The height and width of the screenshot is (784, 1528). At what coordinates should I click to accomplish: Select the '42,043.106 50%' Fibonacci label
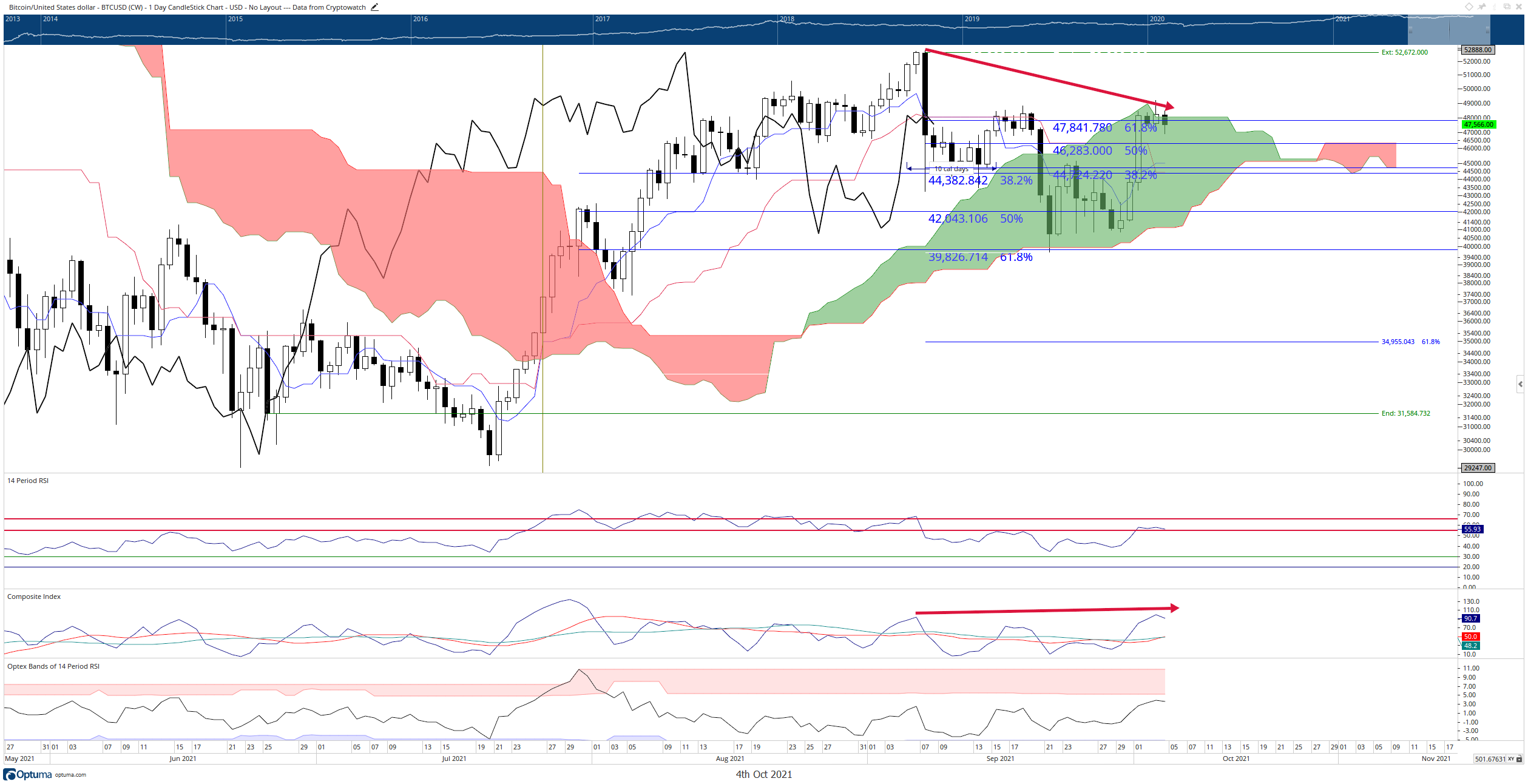tap(975, 218)
